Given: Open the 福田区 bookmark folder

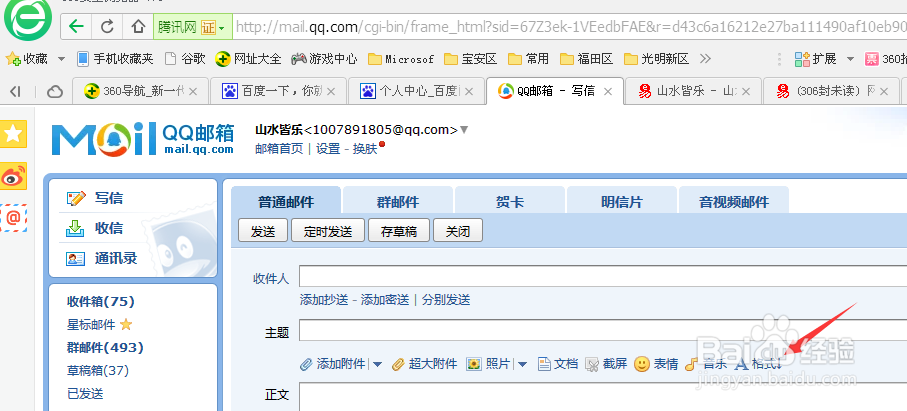Looking at the screenshot, I should pos(587,59).
